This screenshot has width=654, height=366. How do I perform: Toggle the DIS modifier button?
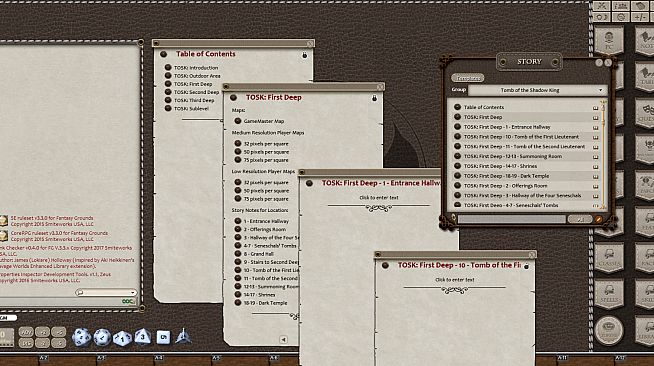pyautogui.click(x=26, y=343)
